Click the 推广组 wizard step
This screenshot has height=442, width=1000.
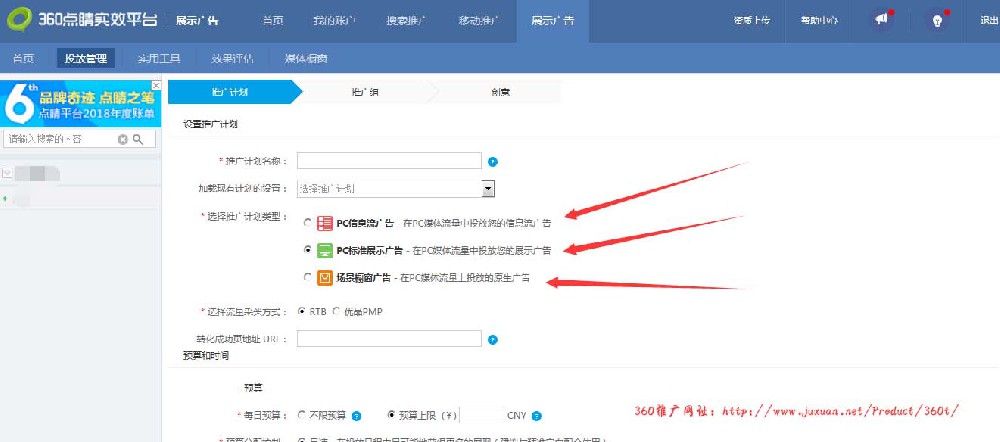pos(365,92)
